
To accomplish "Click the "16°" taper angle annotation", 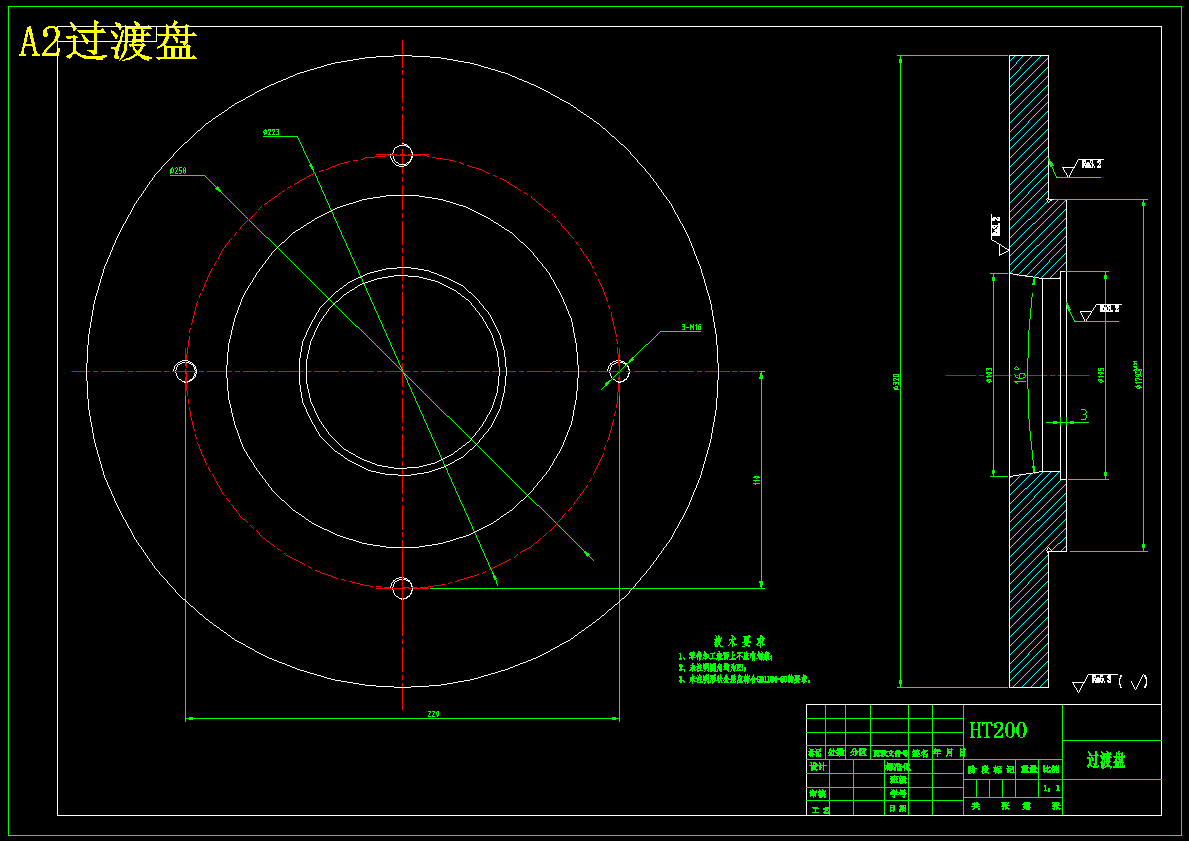I will tap(1021, 374).
